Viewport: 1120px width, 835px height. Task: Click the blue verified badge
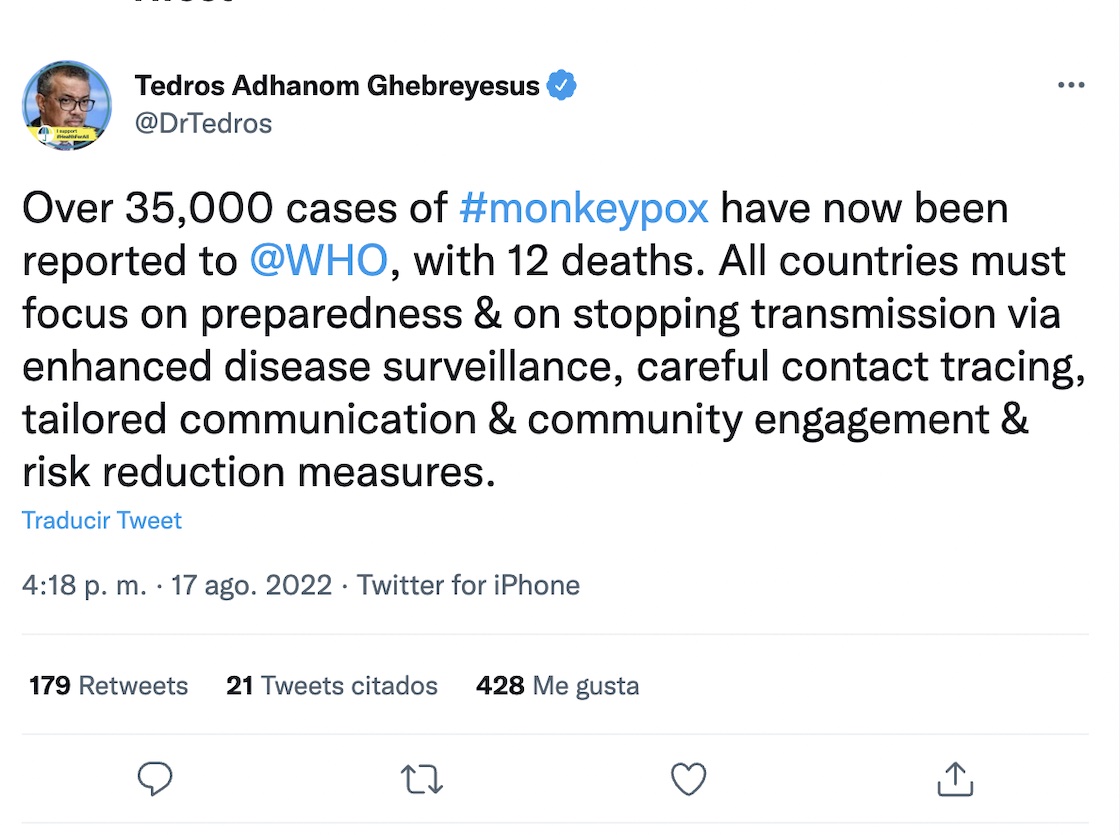tap(563, 87)
